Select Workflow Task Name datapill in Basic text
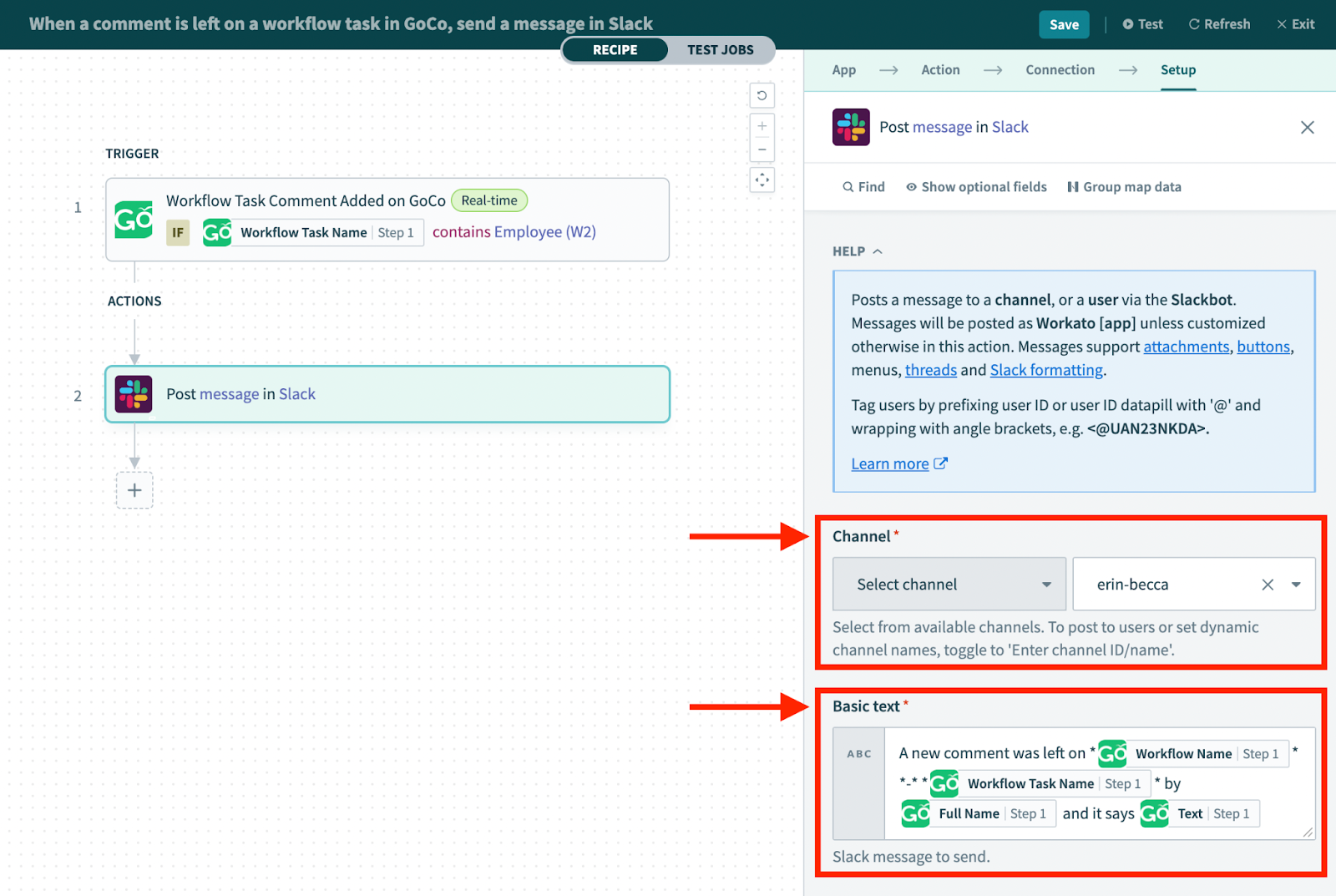 point(1040,784)
